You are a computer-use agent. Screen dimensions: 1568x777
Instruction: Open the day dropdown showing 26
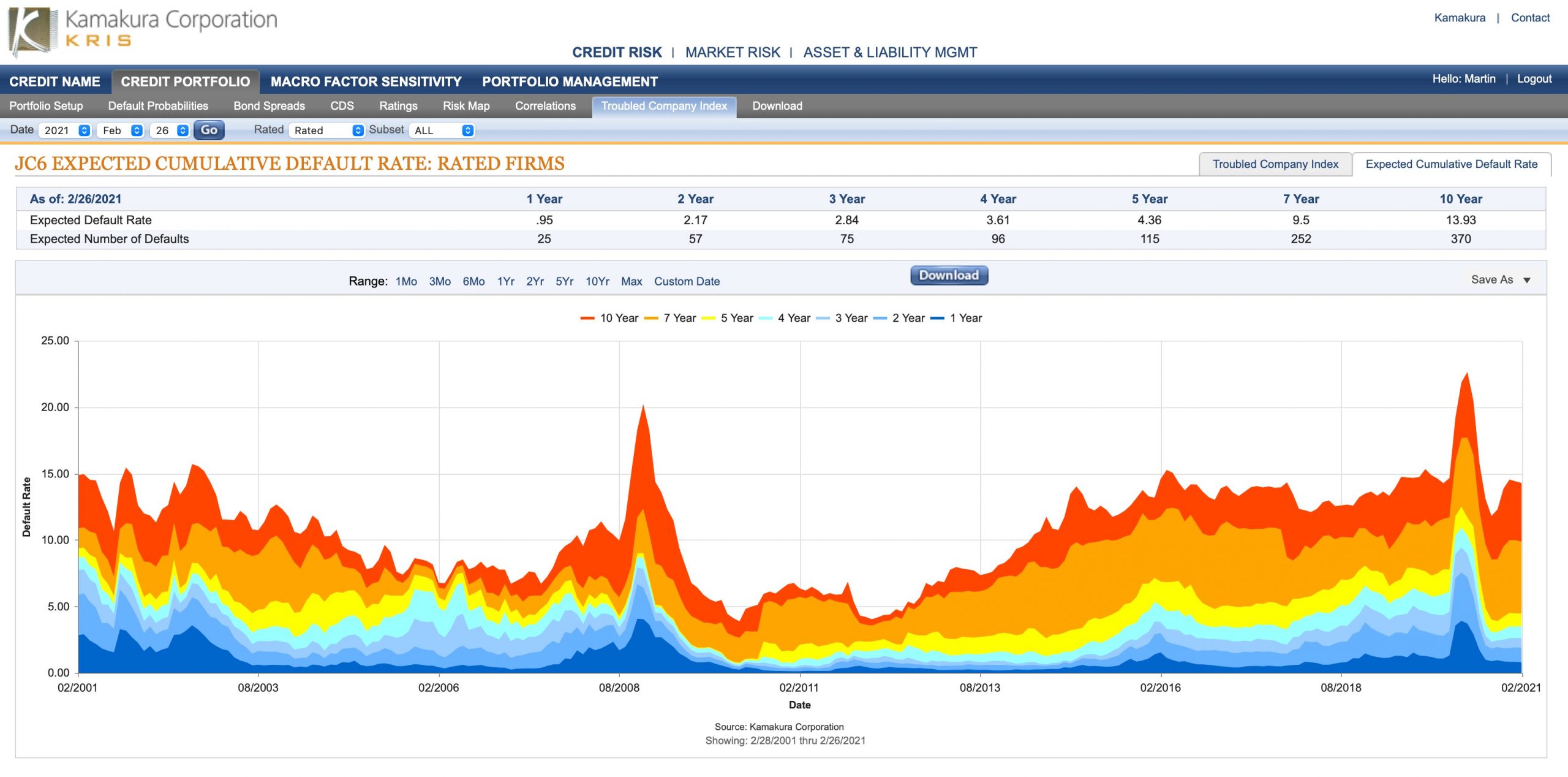coord(170,131)
